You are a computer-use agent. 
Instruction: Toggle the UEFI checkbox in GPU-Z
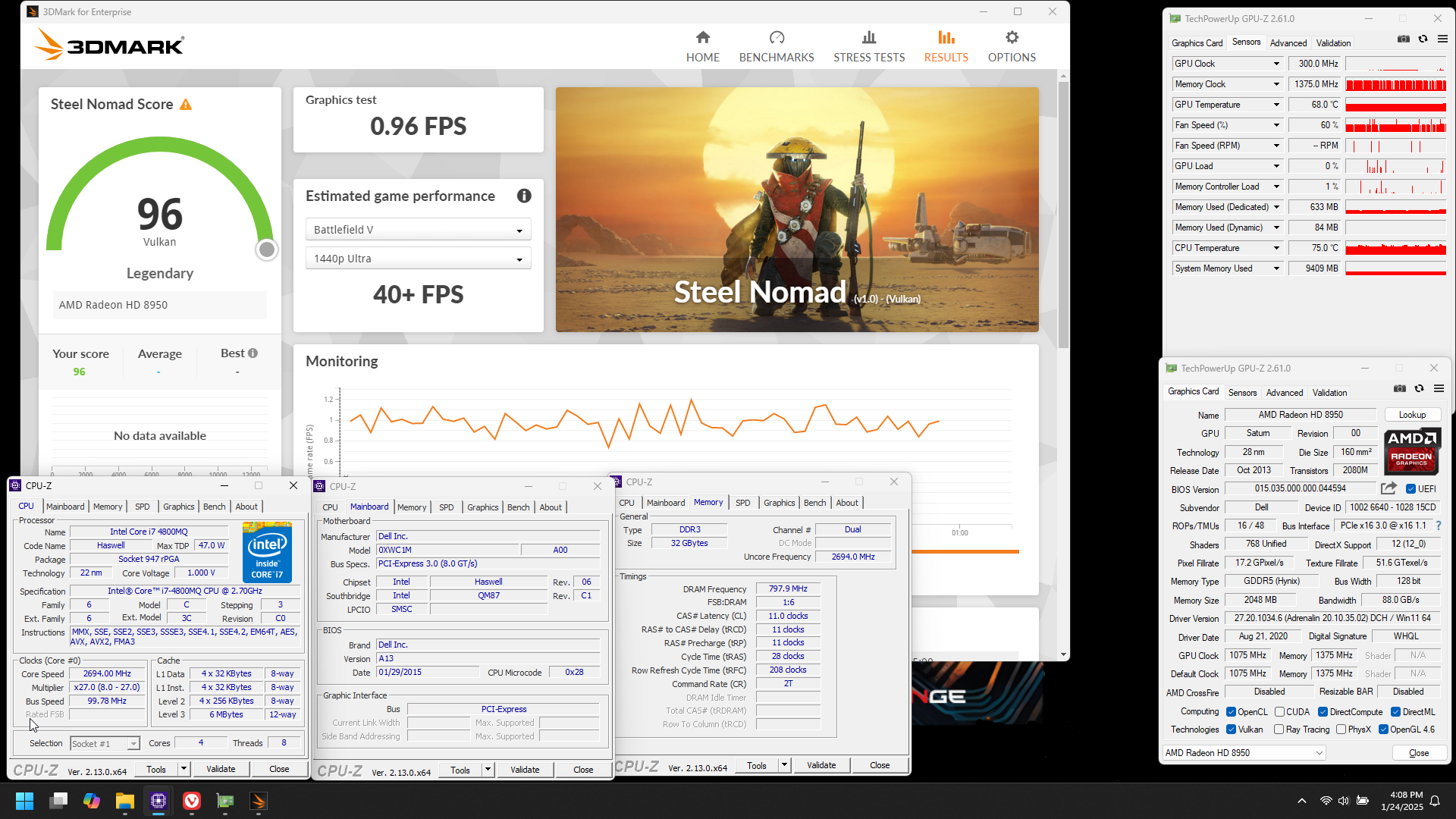(1410, 489)
